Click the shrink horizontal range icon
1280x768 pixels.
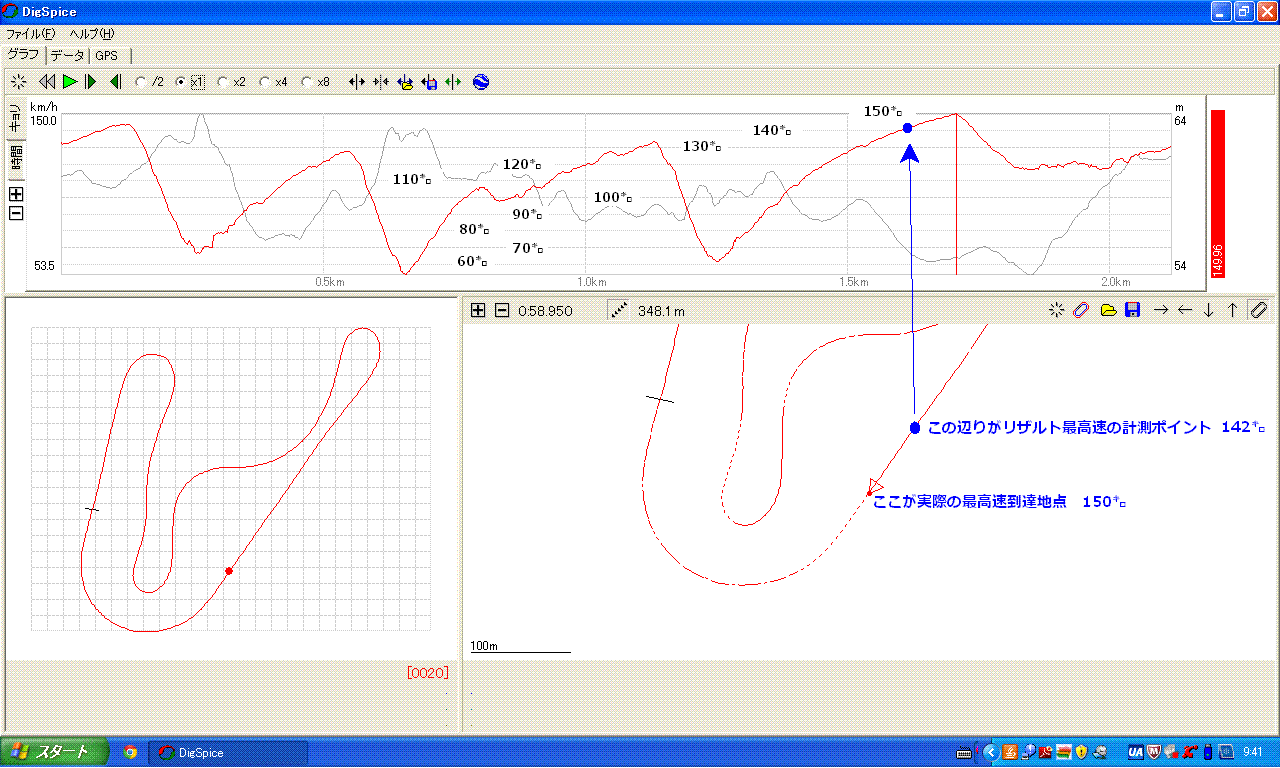[380, 82]
